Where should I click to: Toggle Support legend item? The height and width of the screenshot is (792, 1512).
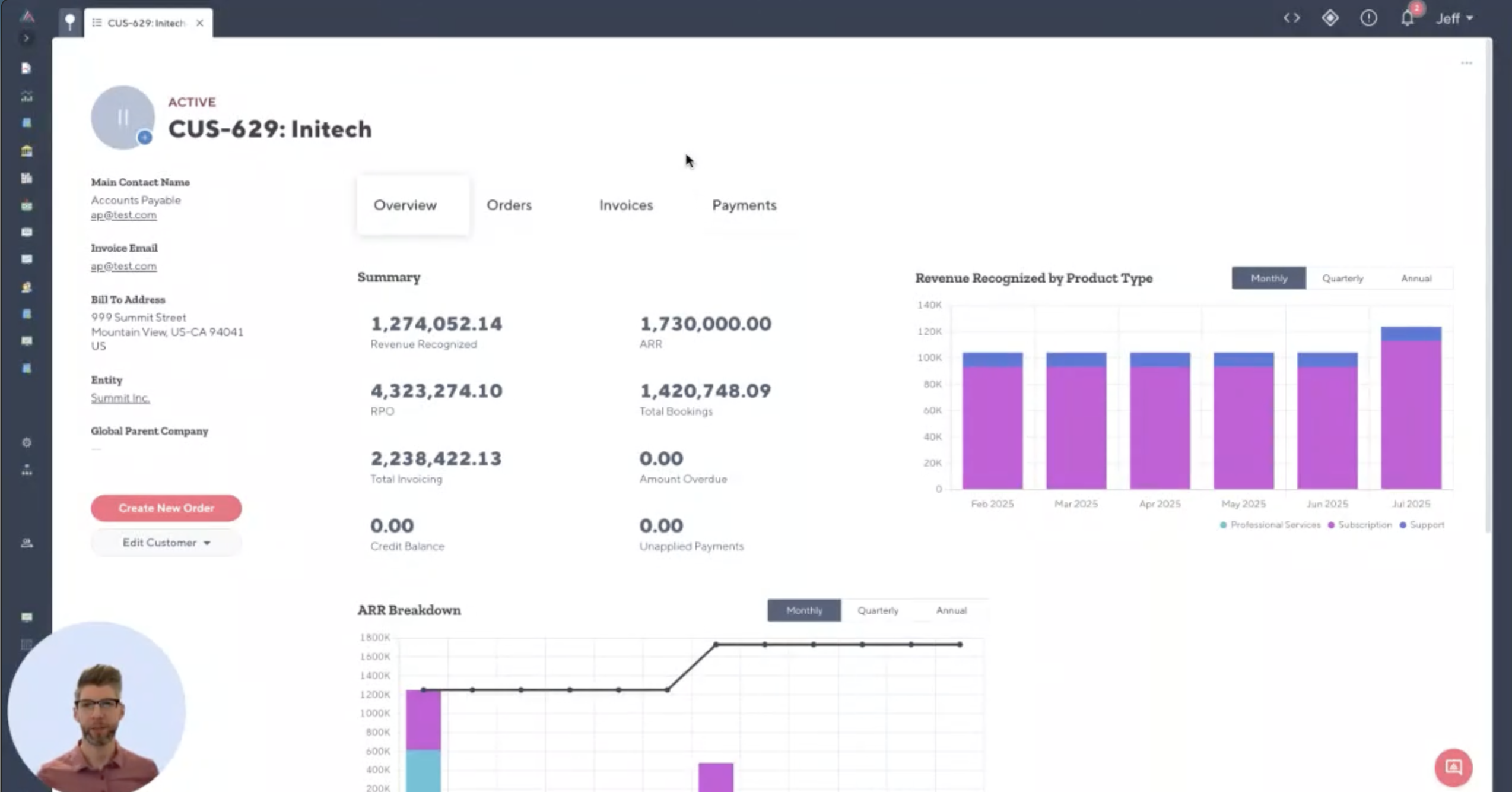pos(1422,525)
